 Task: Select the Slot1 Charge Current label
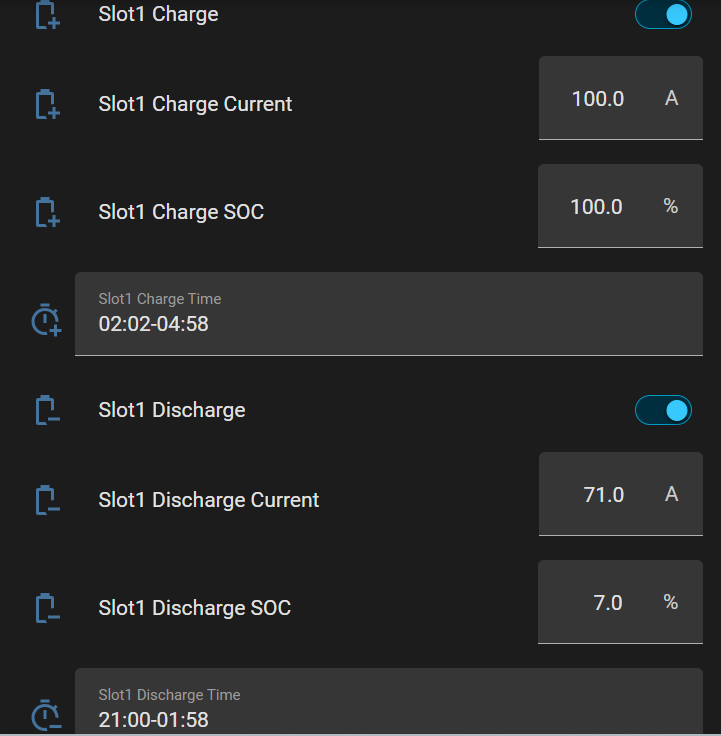(195, 104)
